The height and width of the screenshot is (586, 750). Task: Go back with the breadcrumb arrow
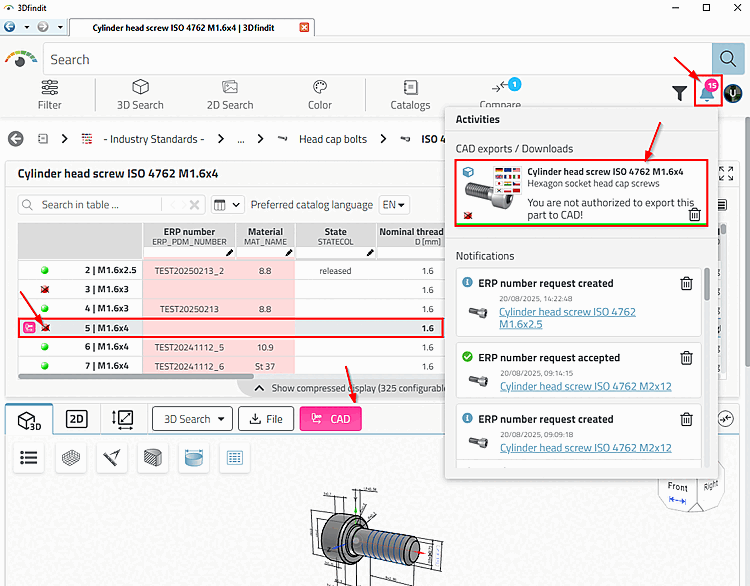16,139
